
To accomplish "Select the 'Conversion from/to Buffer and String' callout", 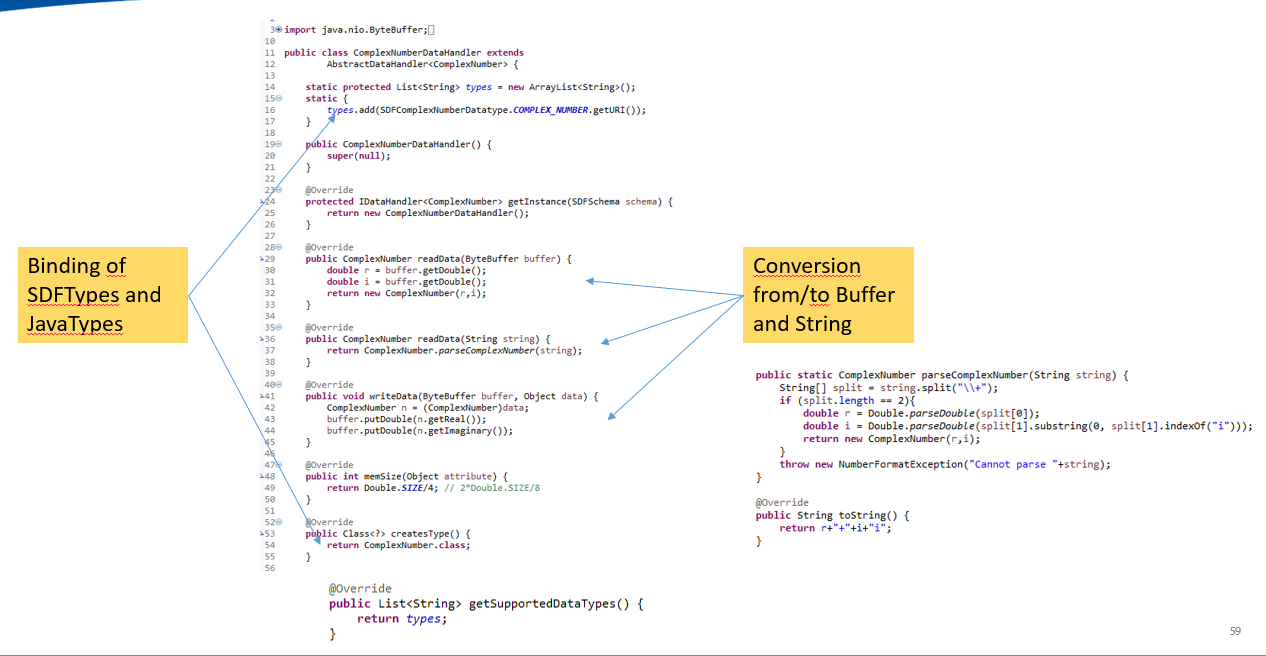I will (828, 295).
